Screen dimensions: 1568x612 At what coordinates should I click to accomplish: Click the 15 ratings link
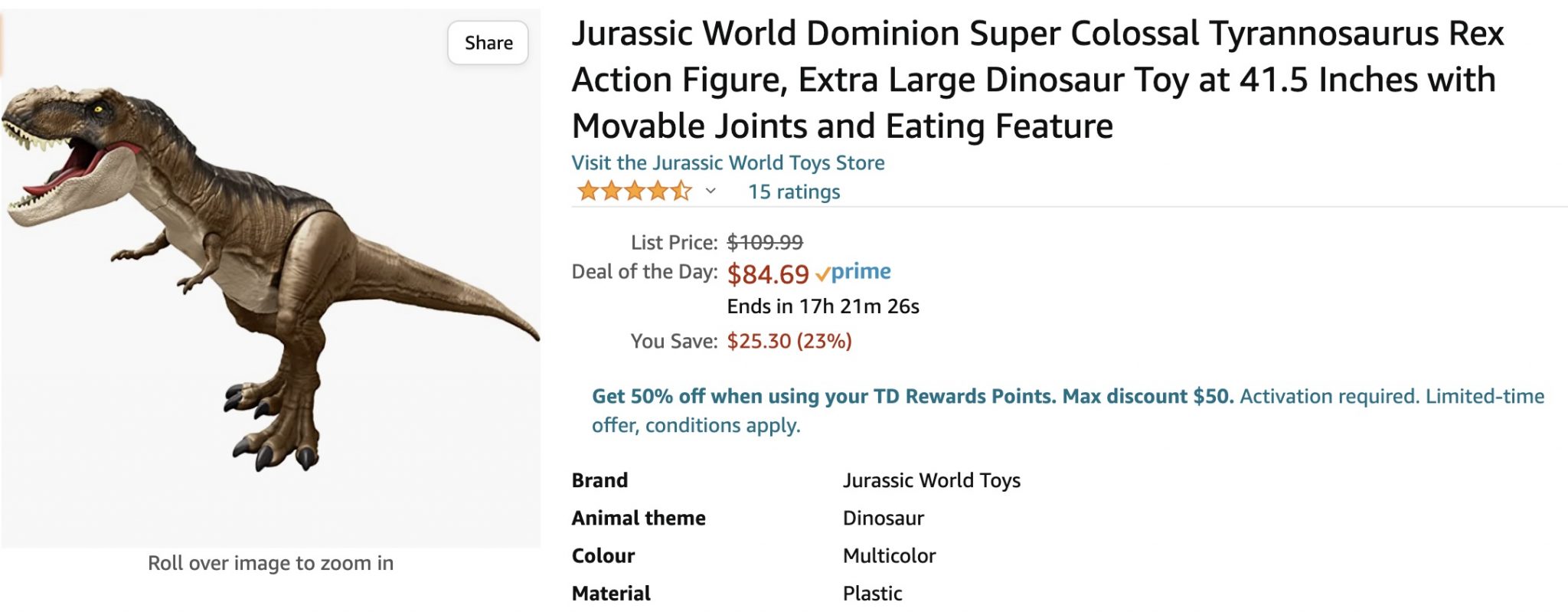tap(793, 191)
